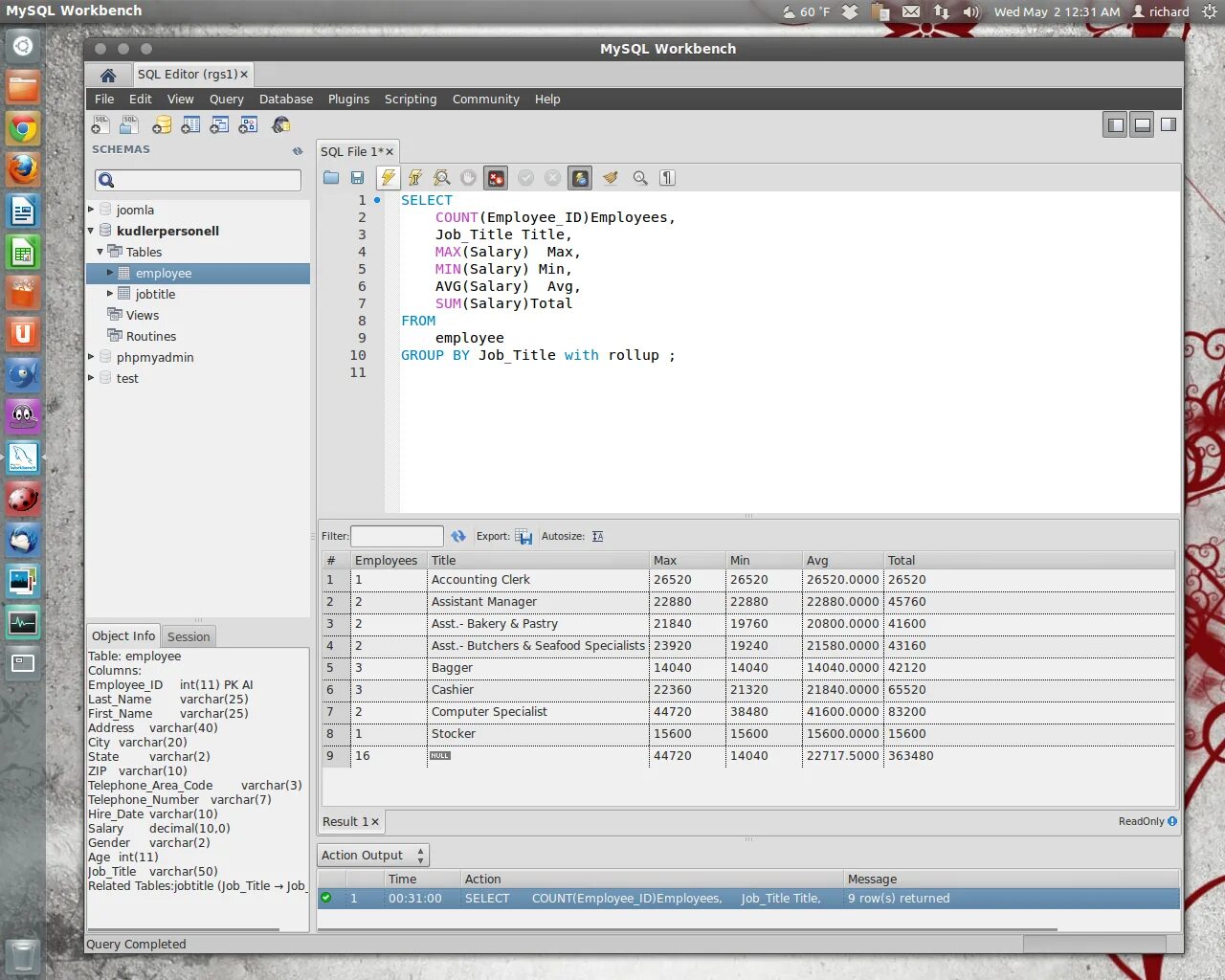Click the ReadOnly info icon
This screenshot has width=1225, height=980.
click(1172, 821)
